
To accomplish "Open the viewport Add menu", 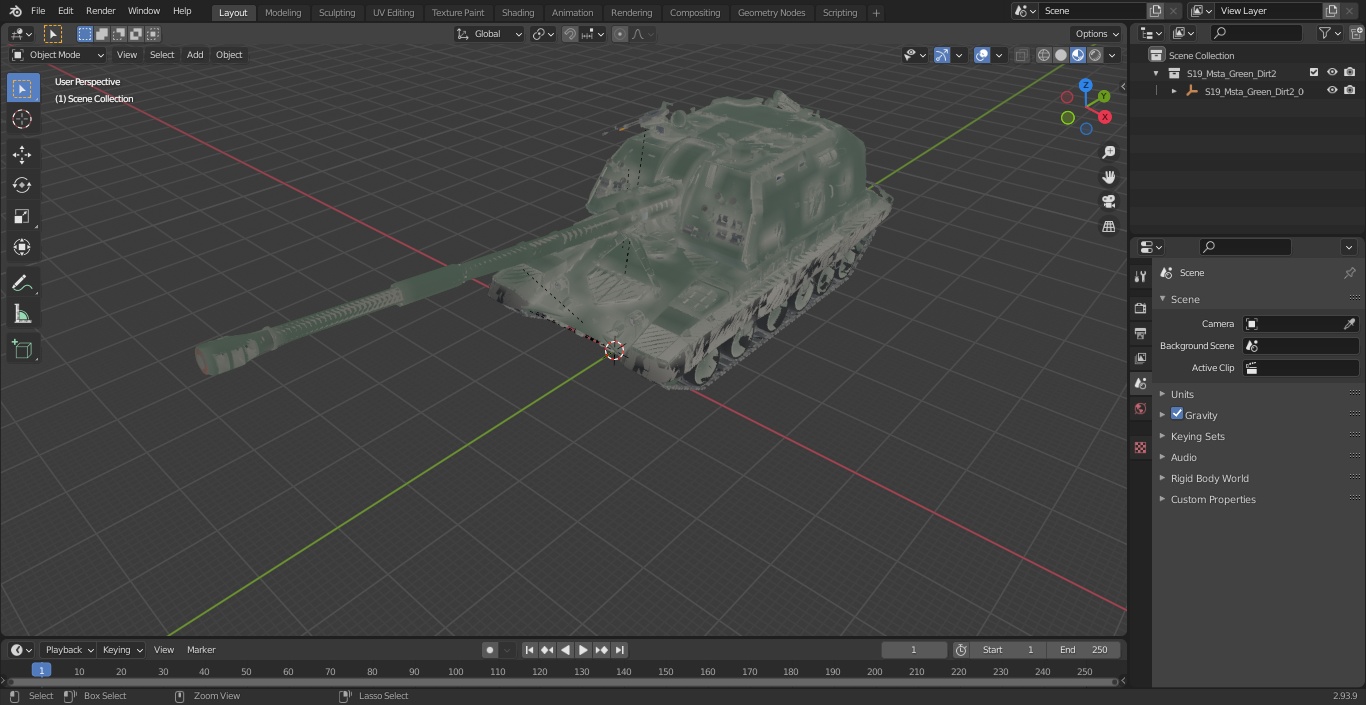I will pyautogui.click(x=195, y=55).
